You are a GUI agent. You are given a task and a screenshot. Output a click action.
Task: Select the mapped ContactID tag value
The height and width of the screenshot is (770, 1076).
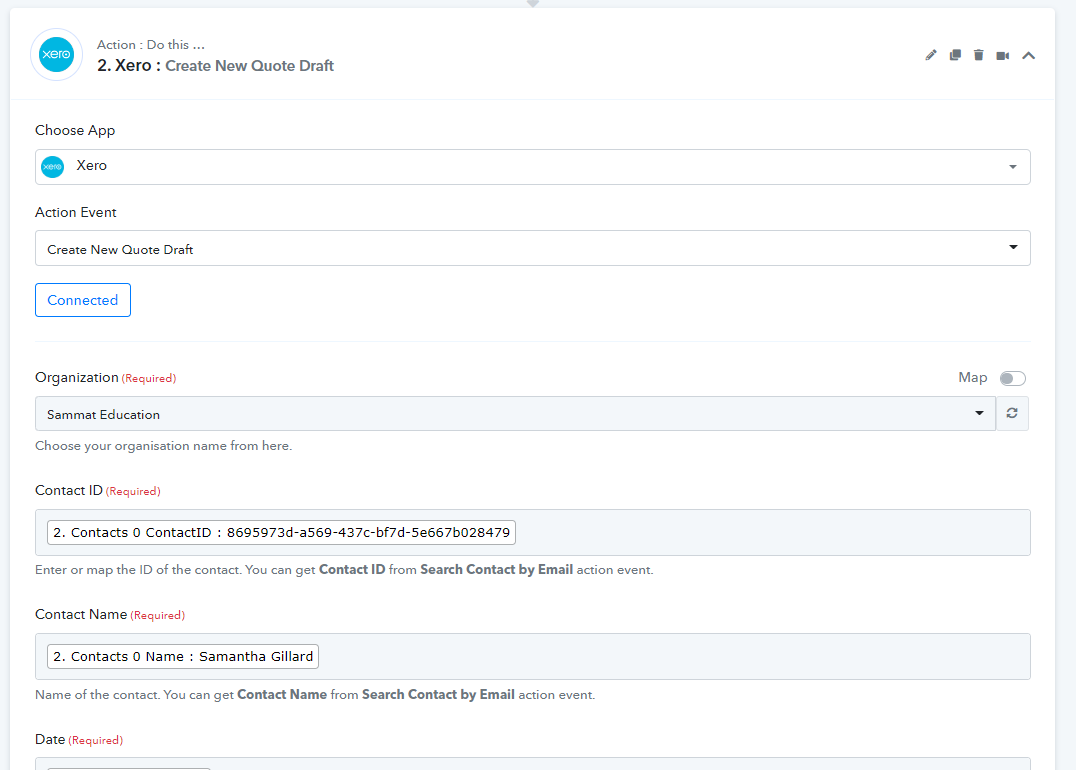point(281,533)
